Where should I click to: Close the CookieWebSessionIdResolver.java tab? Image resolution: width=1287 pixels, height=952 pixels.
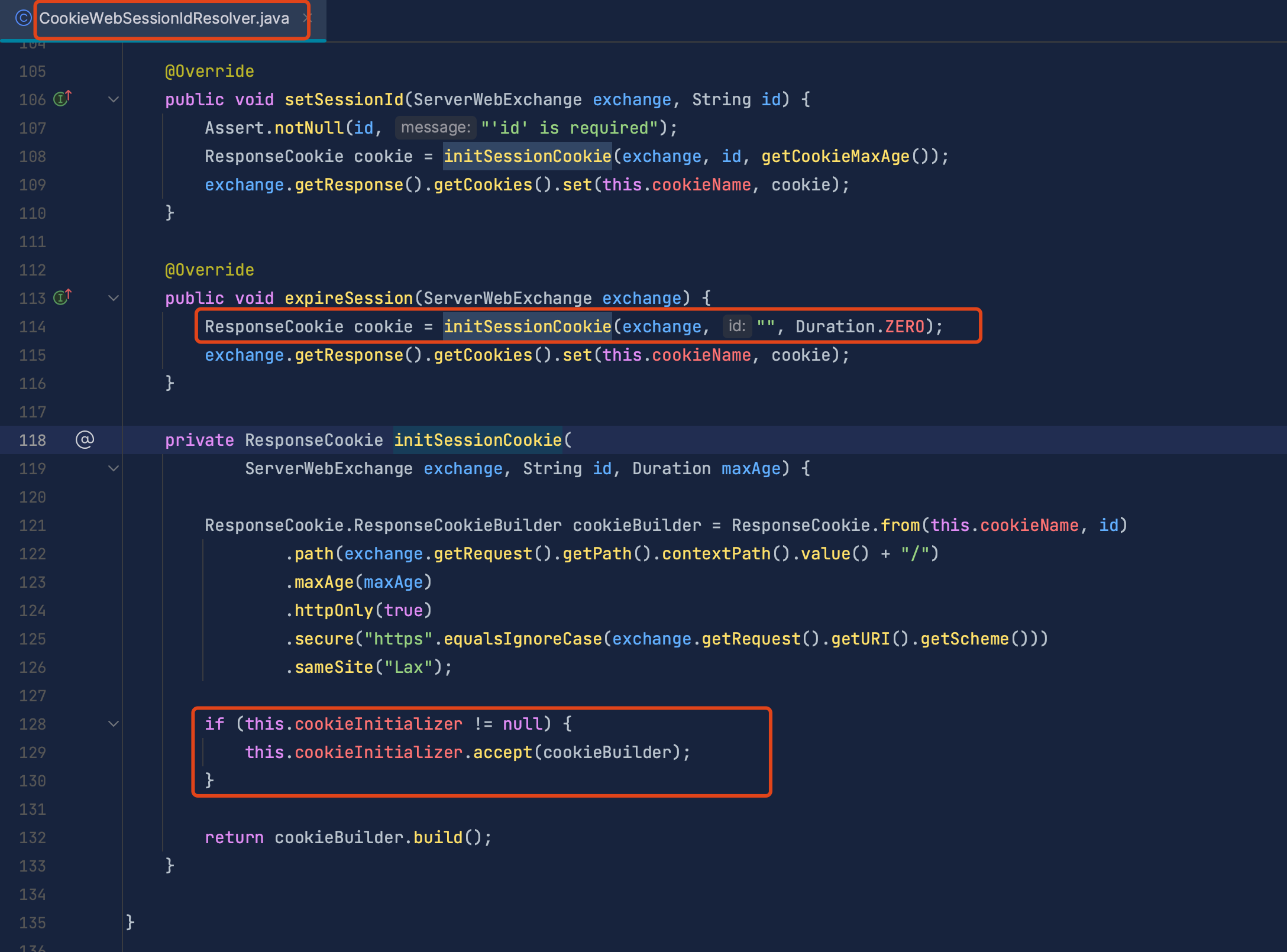pos(307,18)
